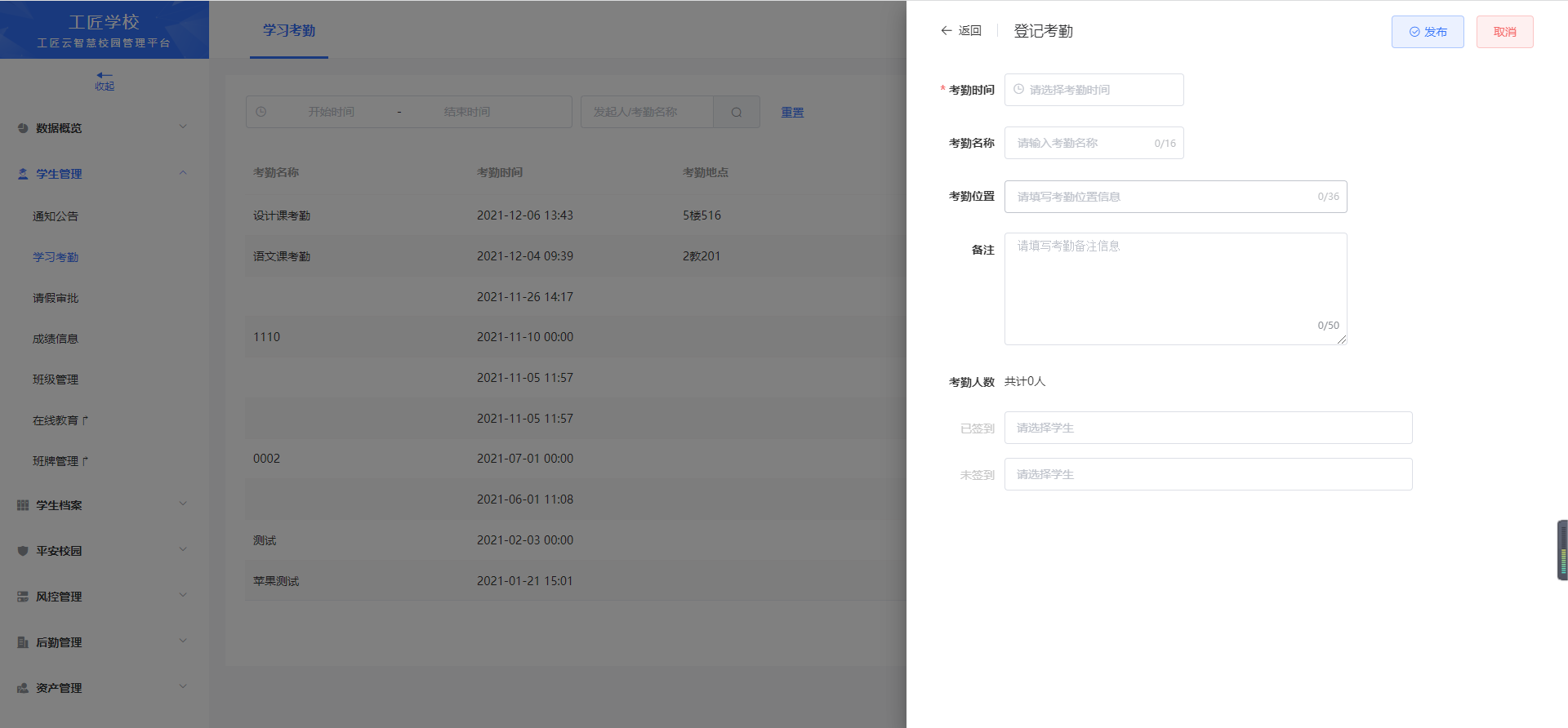Screen dimensions: 1568x728
Task: Focus the 考勤位置 input field
Action: (x=1164, y=197)
